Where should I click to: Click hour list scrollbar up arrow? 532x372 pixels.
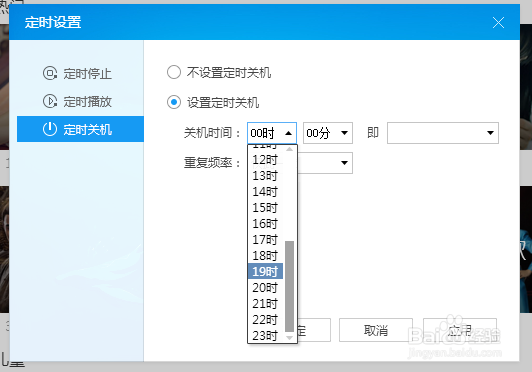click(x=289, y=149)
